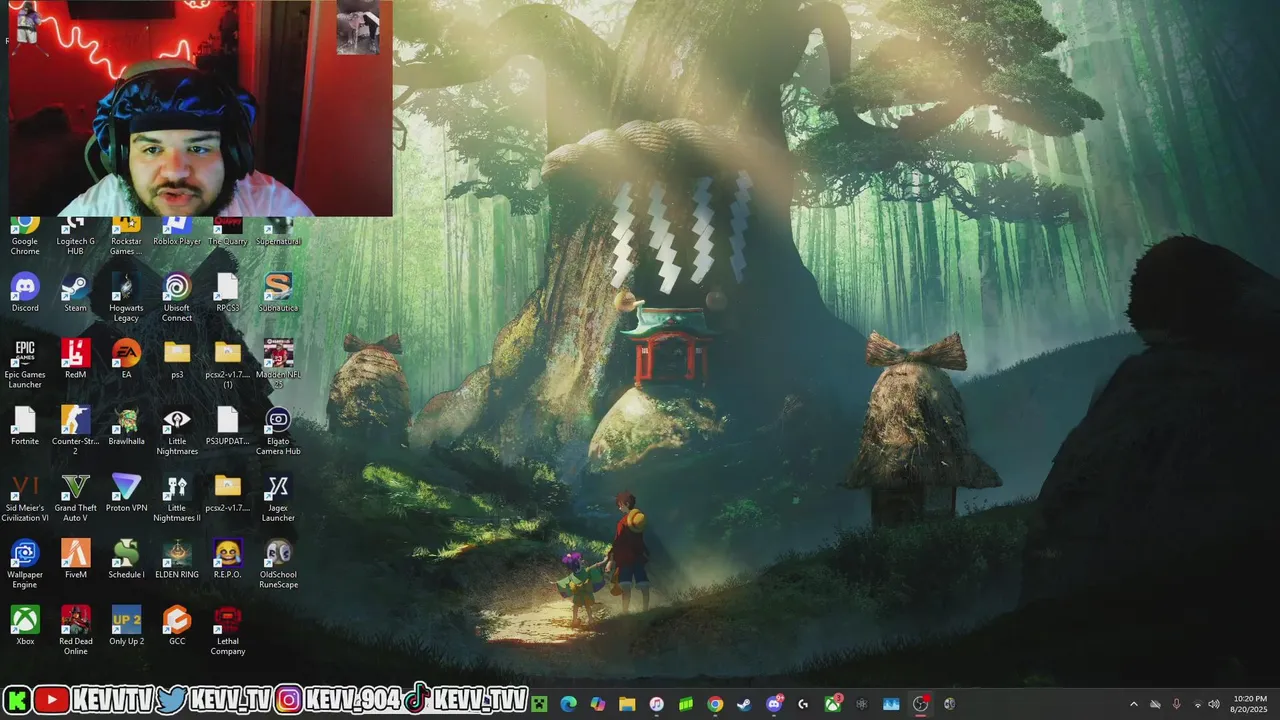This screenshot has height=720, width=1280.
Task: Open the Wi-Fi network tray icon
Action: click(1197, 704)
